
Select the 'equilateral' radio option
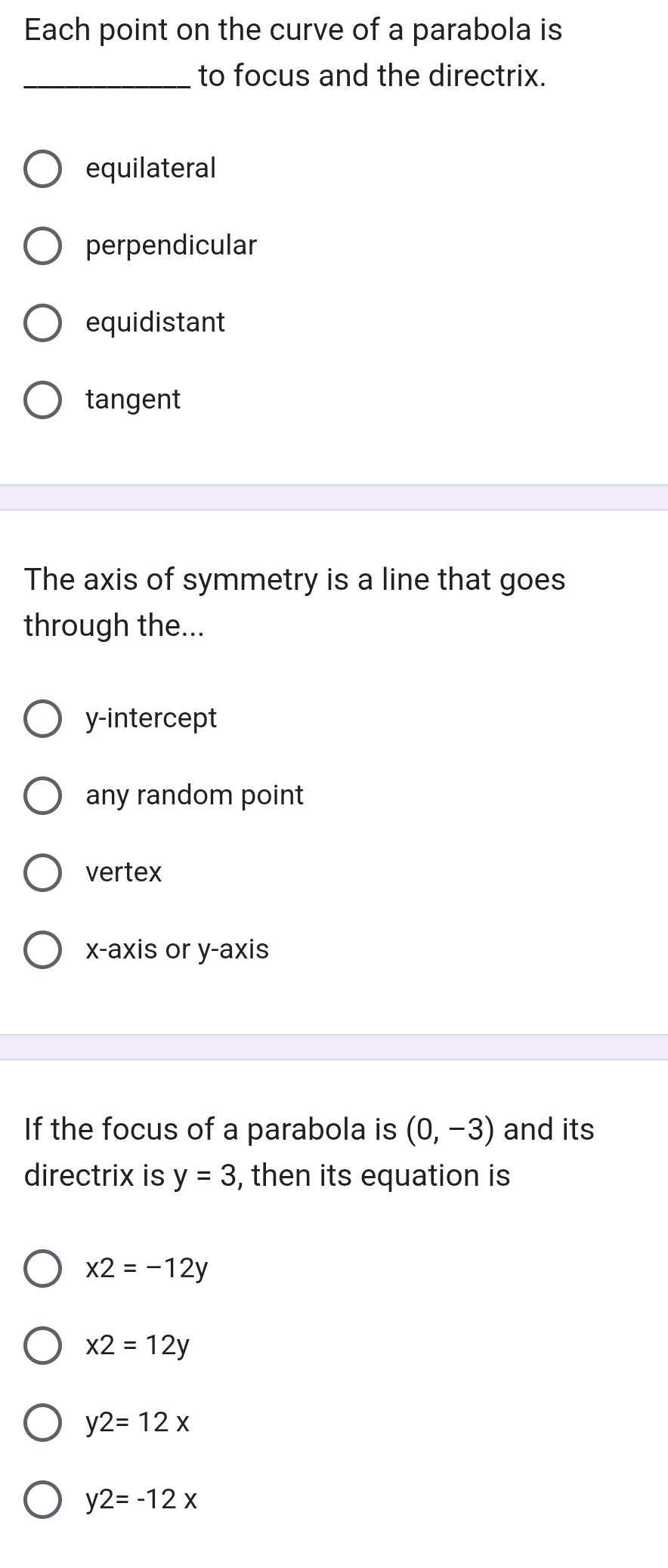coord(42,168)
